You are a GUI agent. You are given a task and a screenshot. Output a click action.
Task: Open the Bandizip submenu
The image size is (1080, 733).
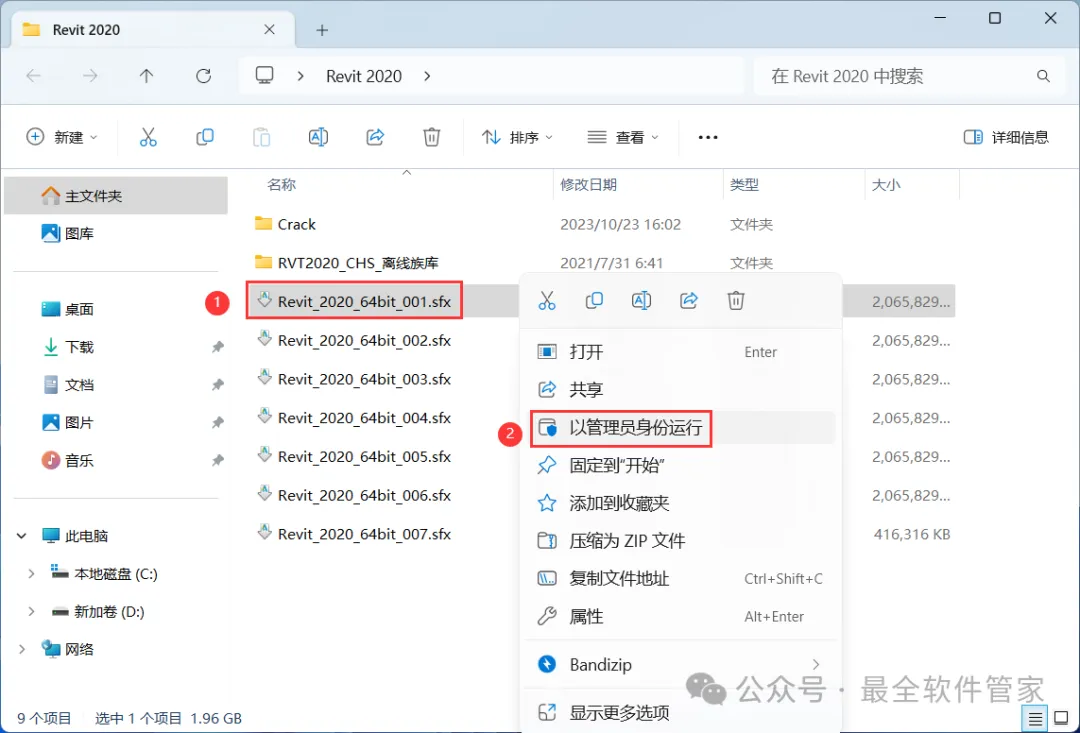click(682, 665)
